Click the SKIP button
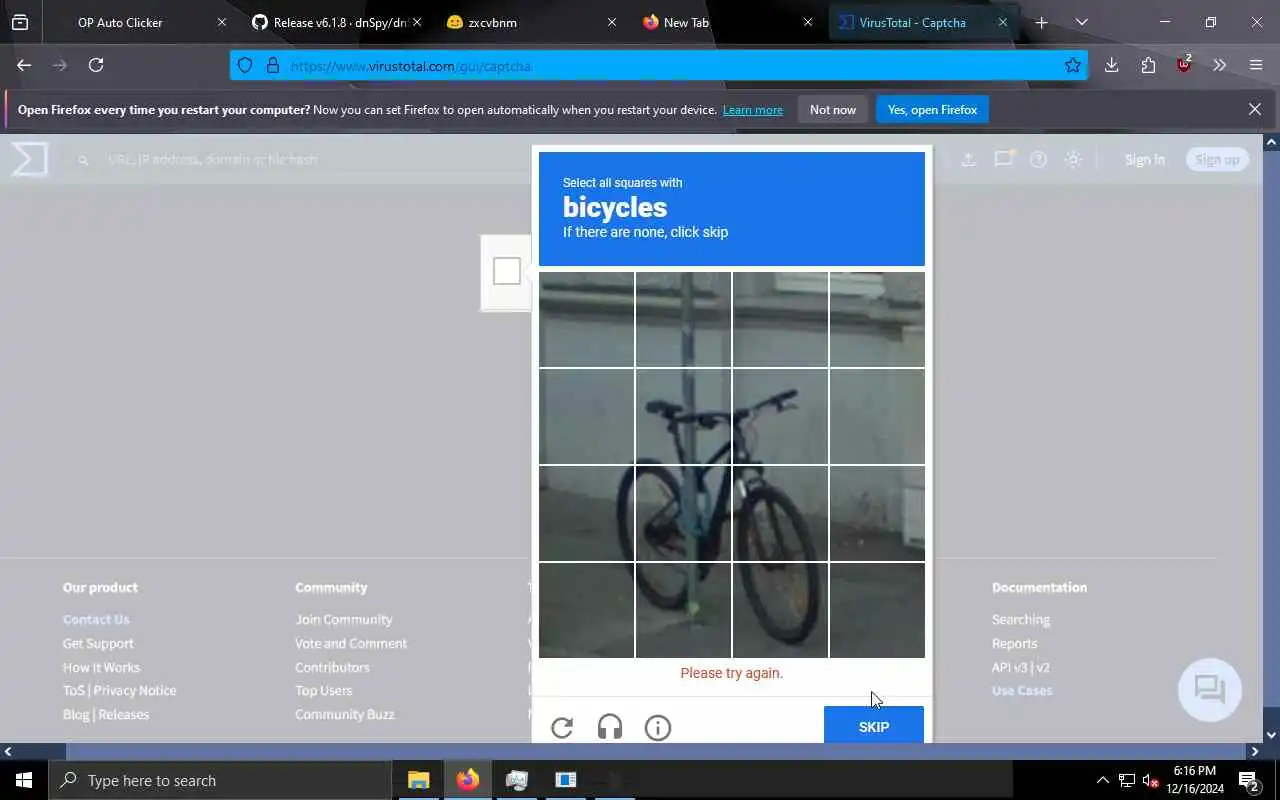The height and width of the screenshot is (800, 1280). (874, 726)
